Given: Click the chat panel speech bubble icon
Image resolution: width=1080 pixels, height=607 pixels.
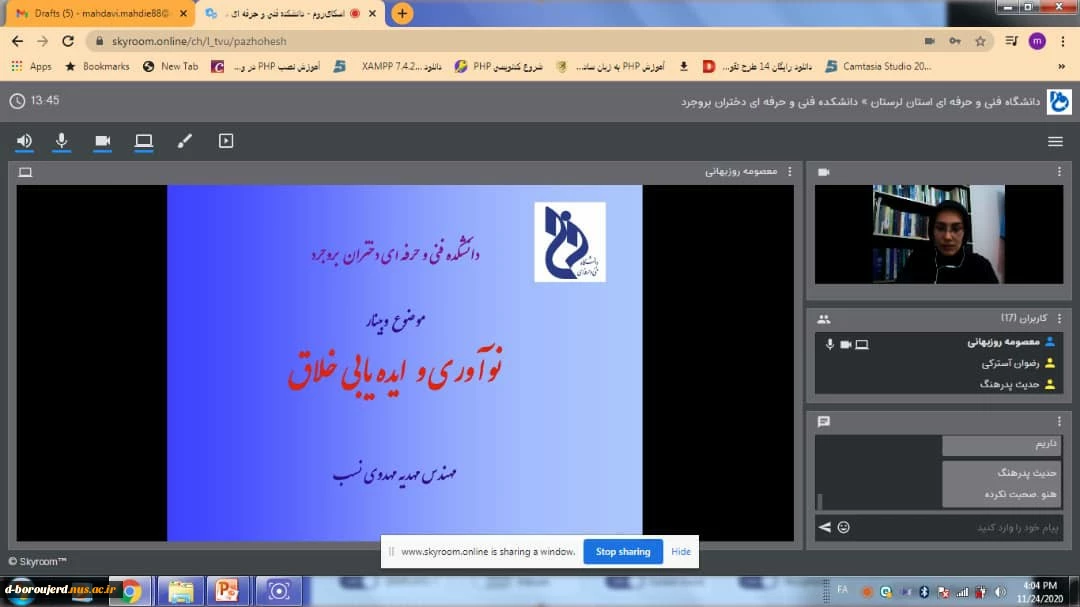Looking at the screenshot, I should (x=824, y=422).
